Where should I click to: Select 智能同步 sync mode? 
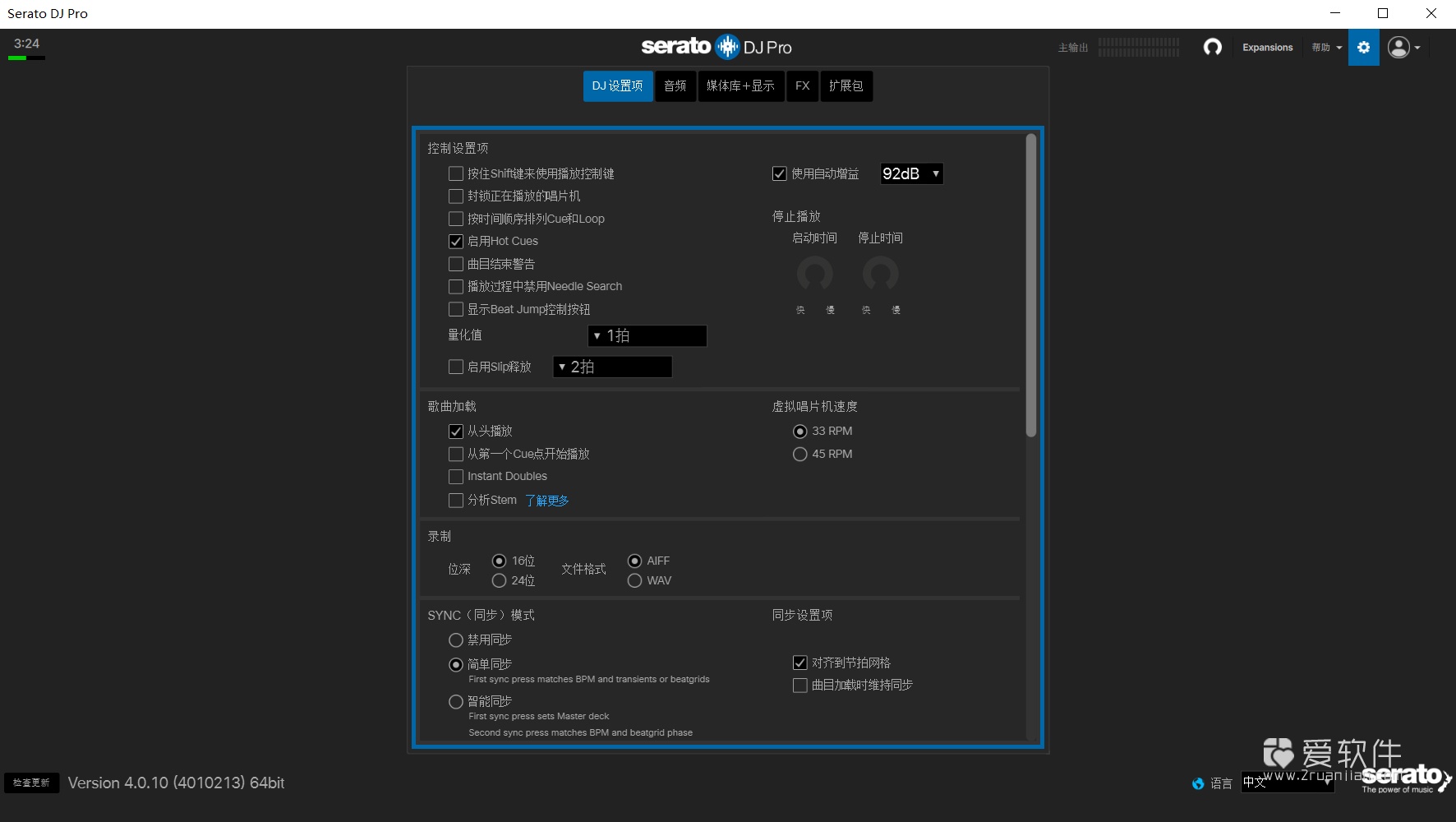point(456,701)
